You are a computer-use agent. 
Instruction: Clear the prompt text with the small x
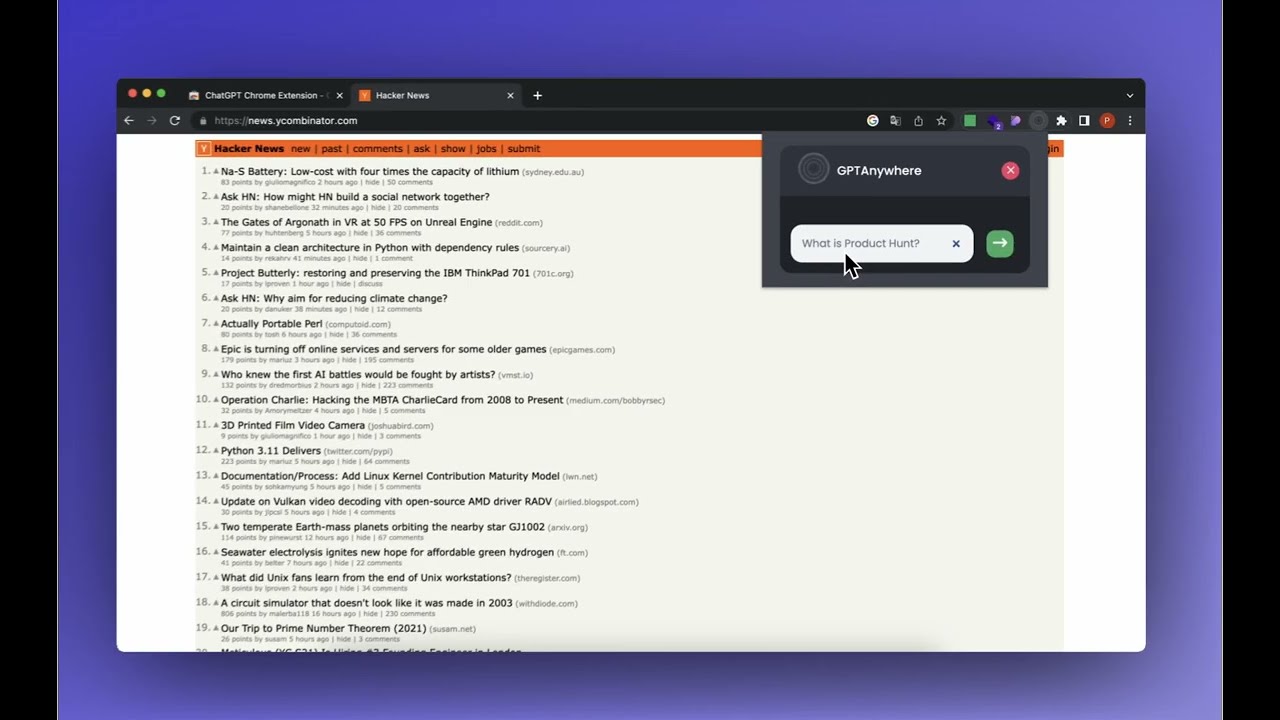(x=956, y=243)
